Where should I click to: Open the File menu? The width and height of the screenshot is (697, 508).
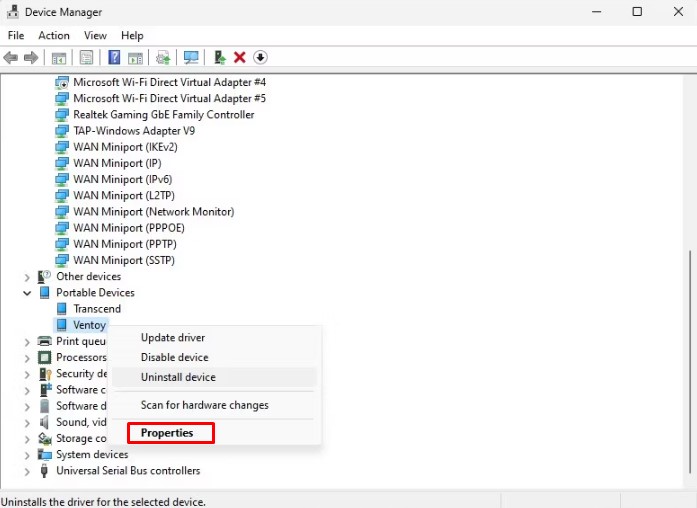point(16,36)
